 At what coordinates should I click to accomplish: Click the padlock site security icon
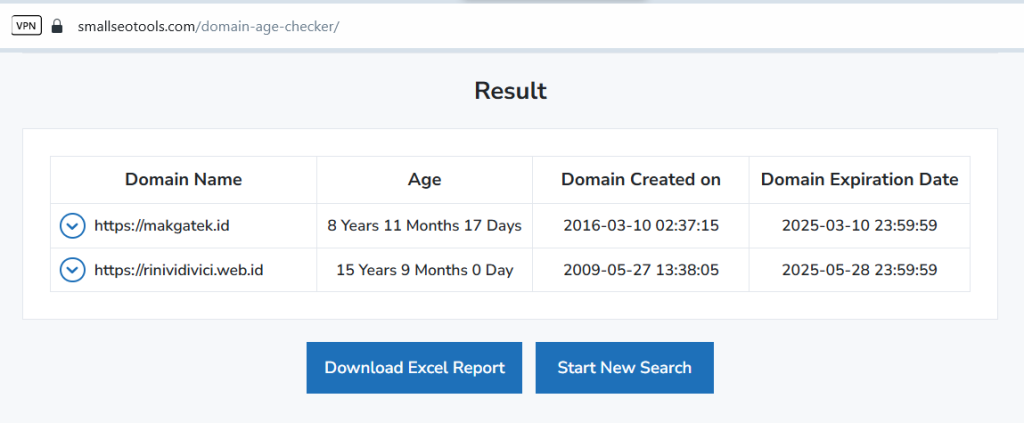point(57,26)
